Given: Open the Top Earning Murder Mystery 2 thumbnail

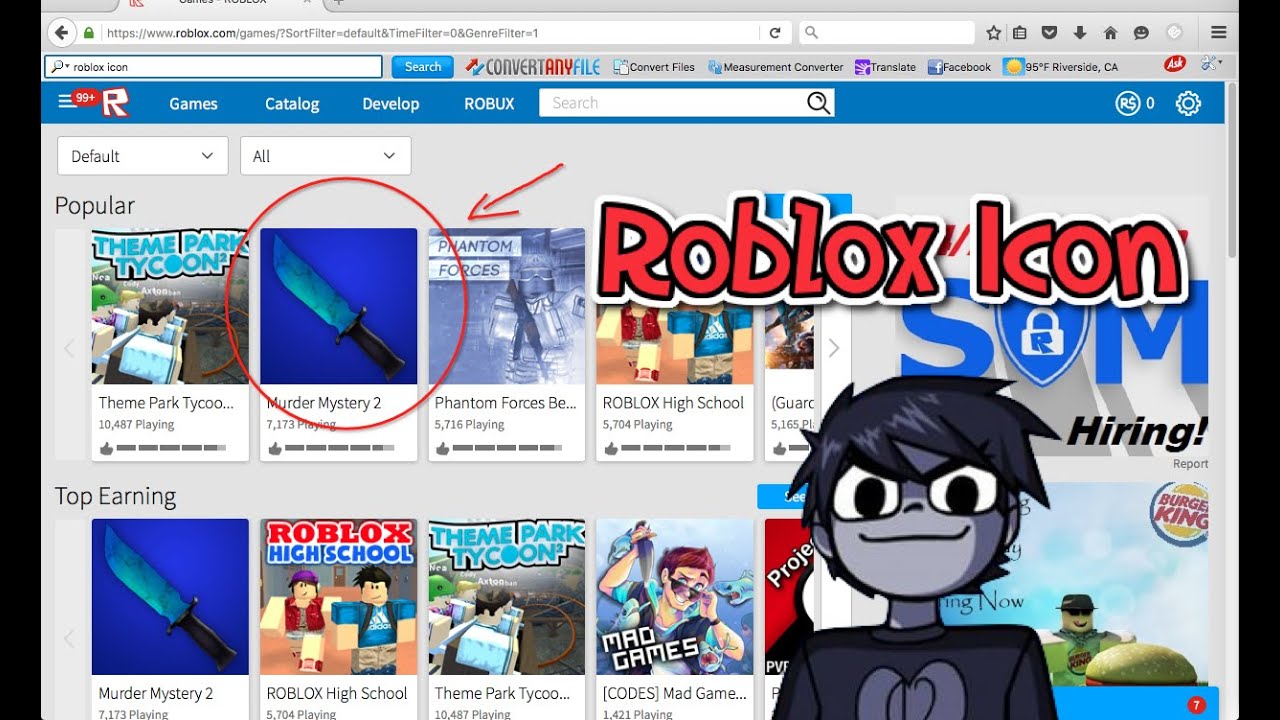Looking at the screenshot, I should tap(170, 597).
